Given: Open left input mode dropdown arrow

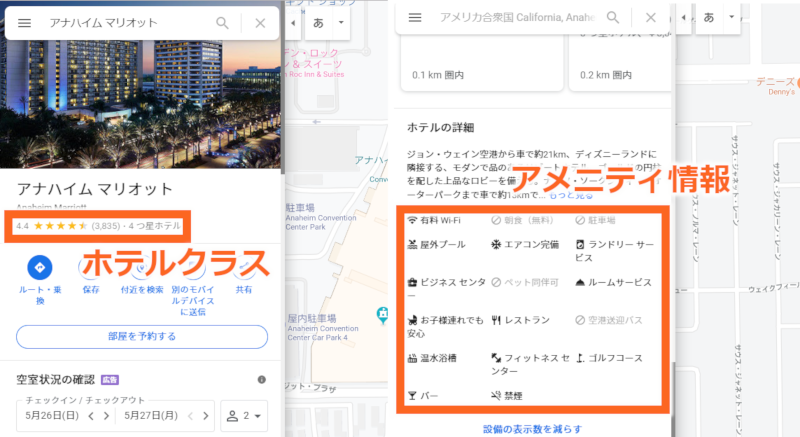Looking at the screenshot, I should point(341,23).
